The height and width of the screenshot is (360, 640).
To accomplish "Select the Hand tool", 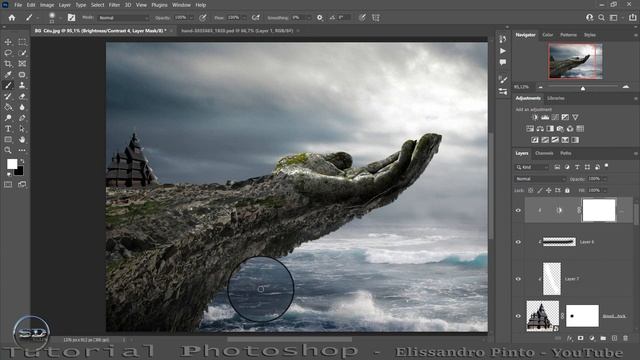I will 22,140.
